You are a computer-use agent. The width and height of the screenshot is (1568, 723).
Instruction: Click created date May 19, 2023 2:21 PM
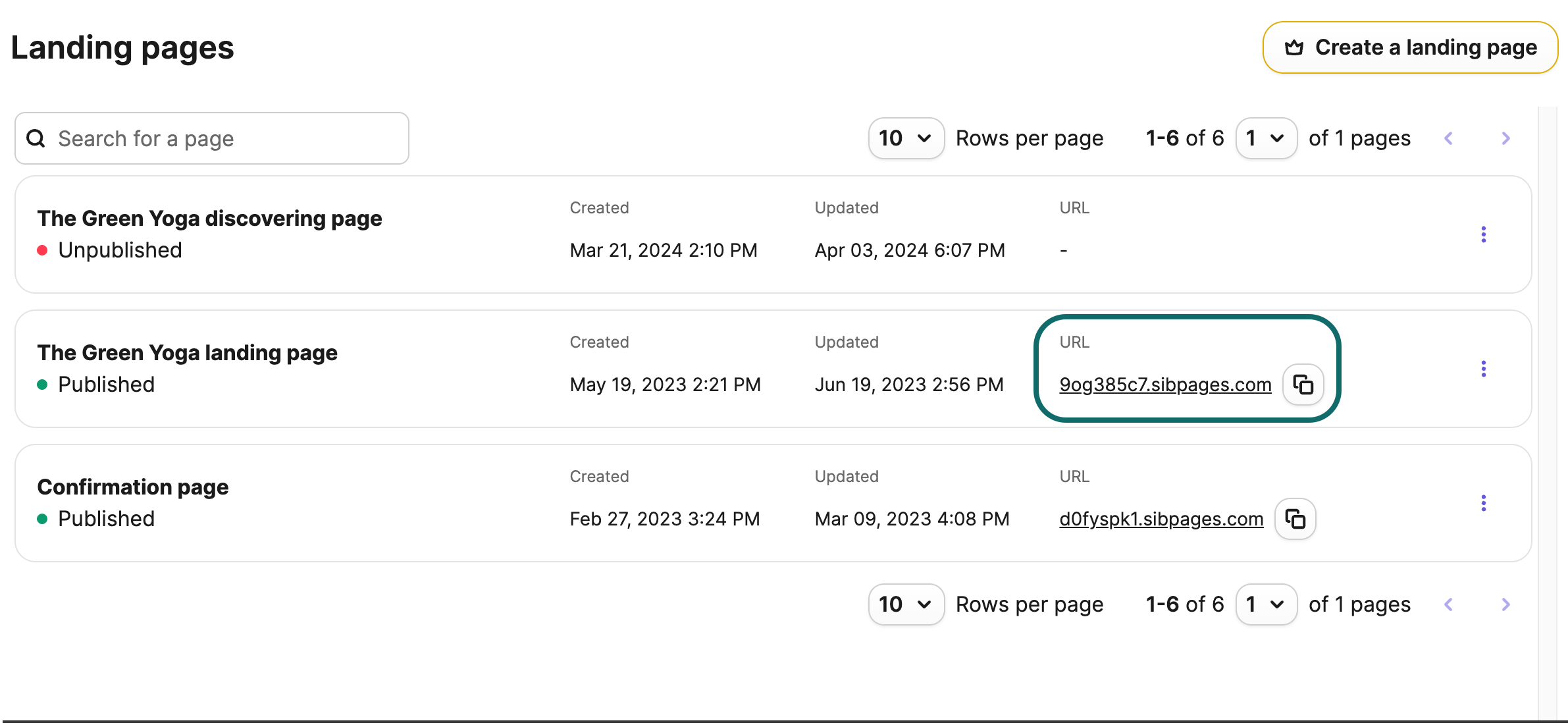pos(665,385)
